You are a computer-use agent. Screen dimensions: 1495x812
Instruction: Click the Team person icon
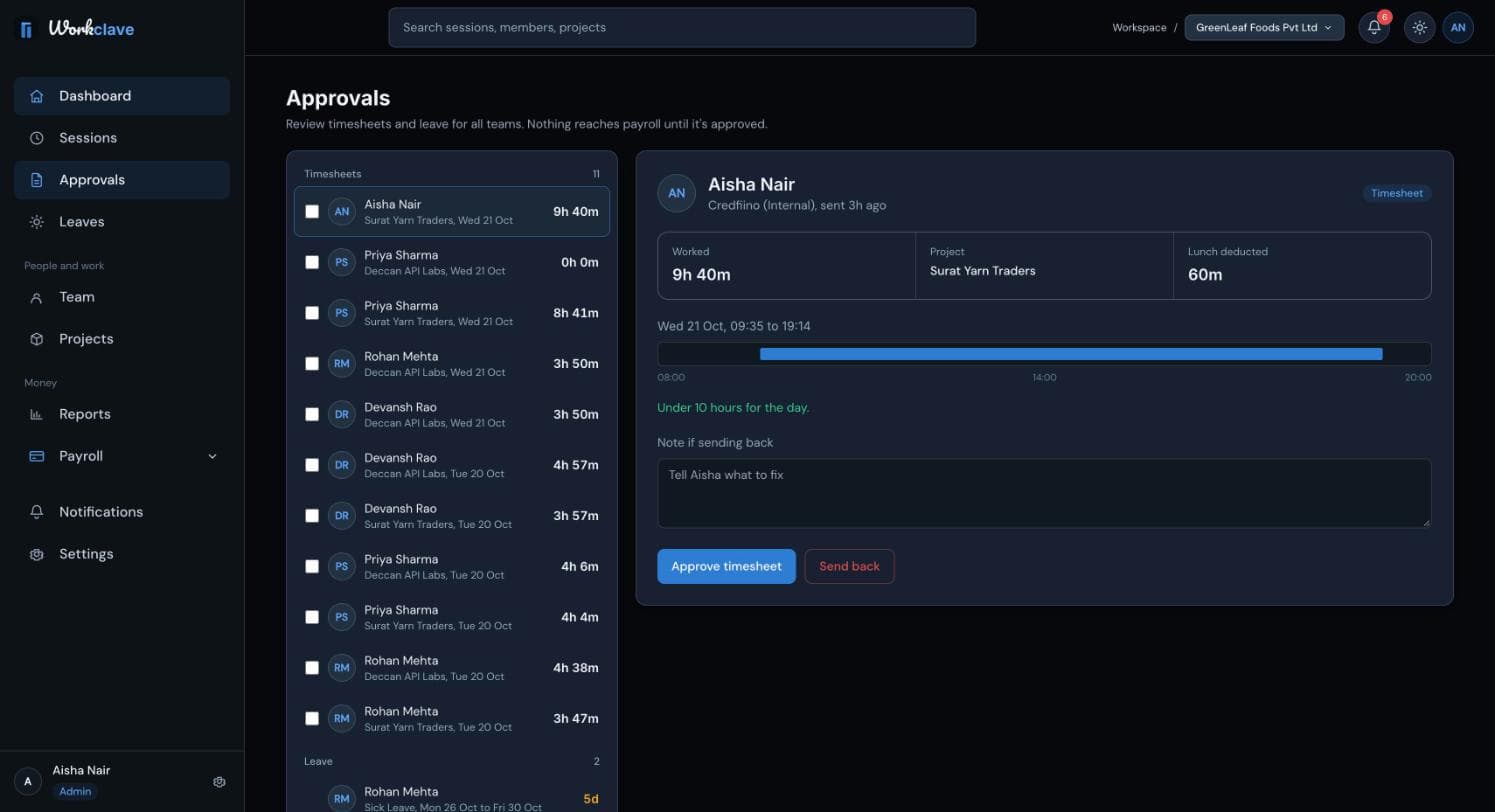coord(37,297)
